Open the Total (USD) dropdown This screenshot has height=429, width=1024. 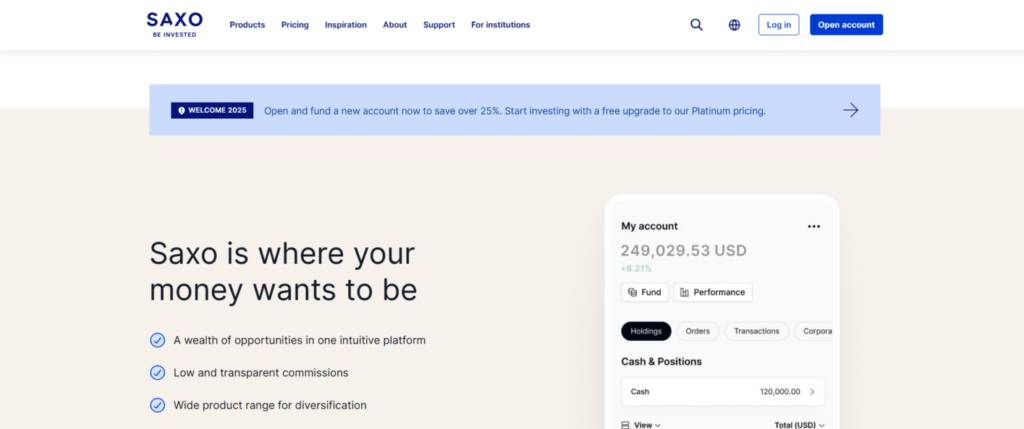click(799, 425)
